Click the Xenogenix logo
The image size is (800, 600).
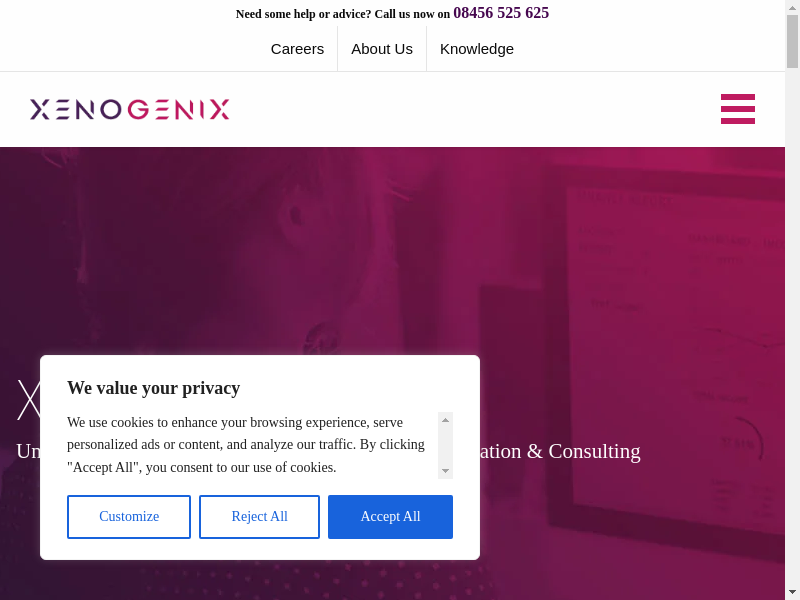coord(130,109)
